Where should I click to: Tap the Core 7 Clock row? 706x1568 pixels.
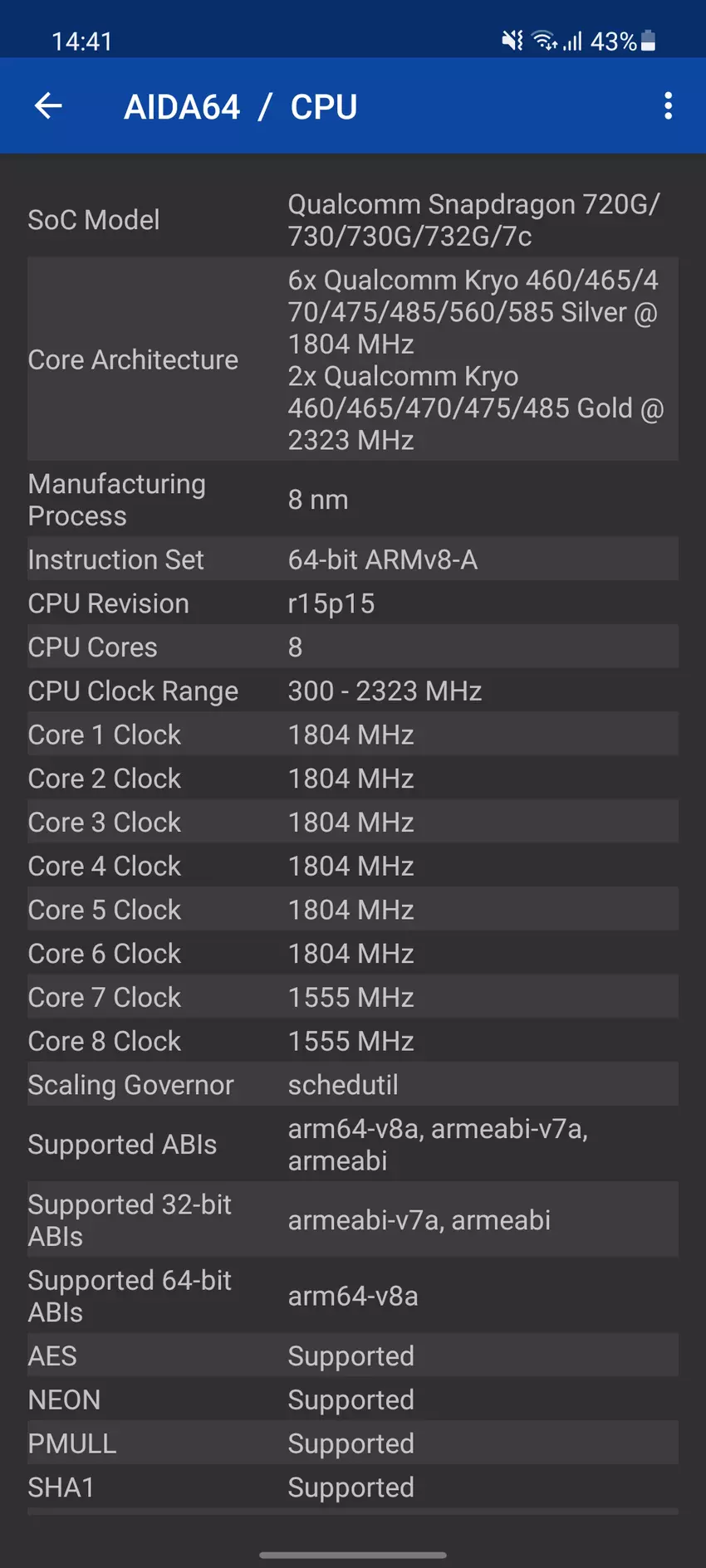[x=352, y=997]
